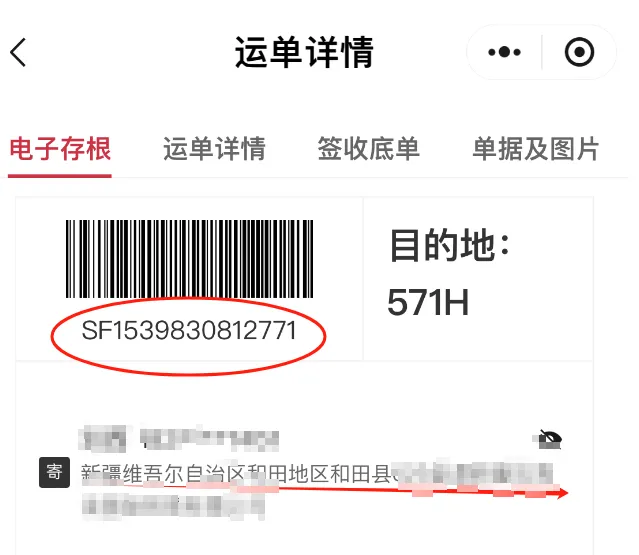Tap the blurred second address line
This screenshot has height=555, width=639.
pyautogui.click(x=173, y=507)
